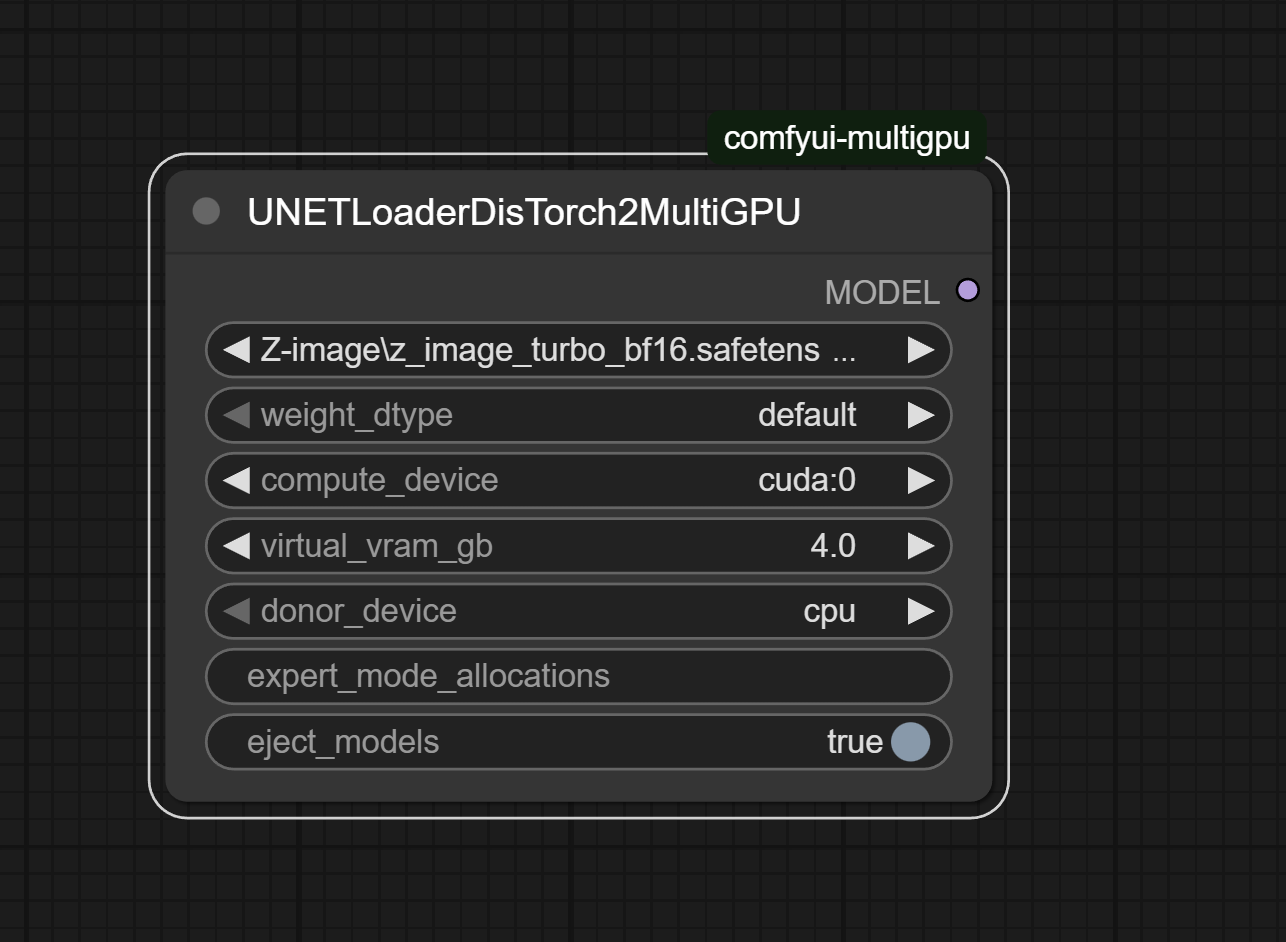Select previous model file with left arrow
Screen dimensions: 1286x942
236,350
